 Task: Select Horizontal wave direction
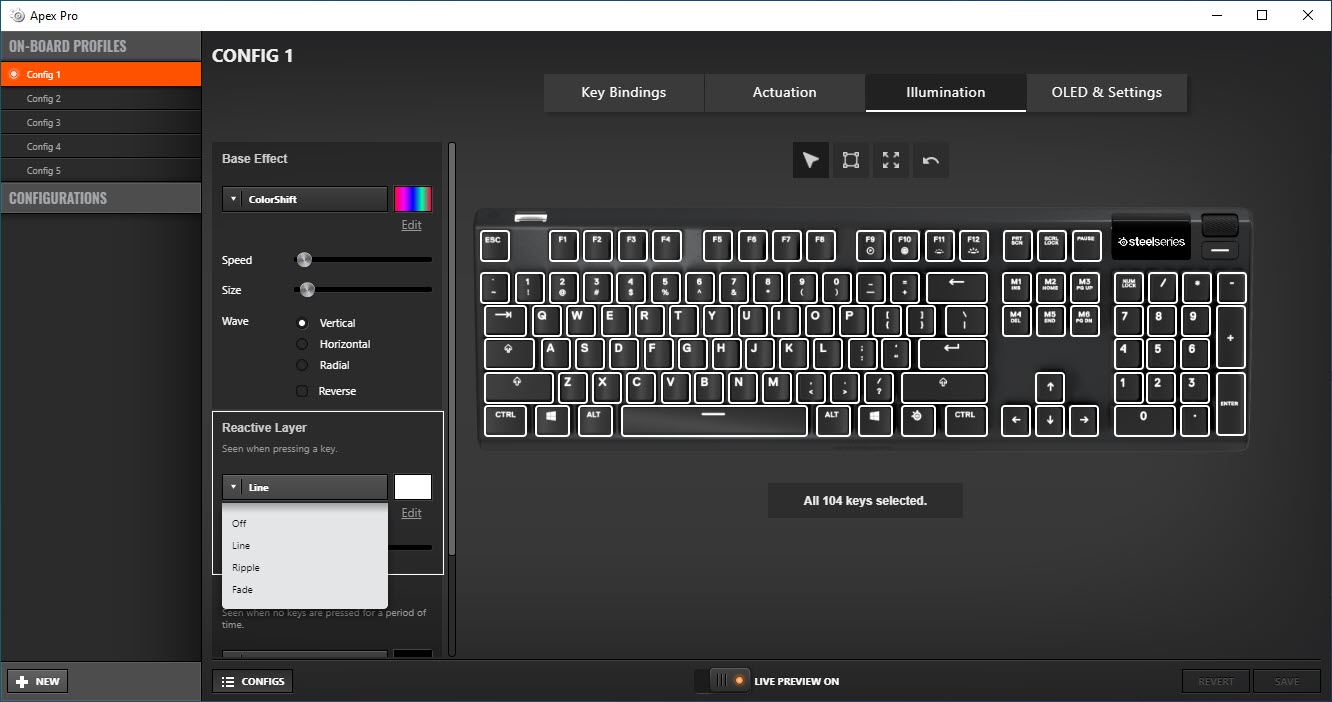[x=302, y=344]
